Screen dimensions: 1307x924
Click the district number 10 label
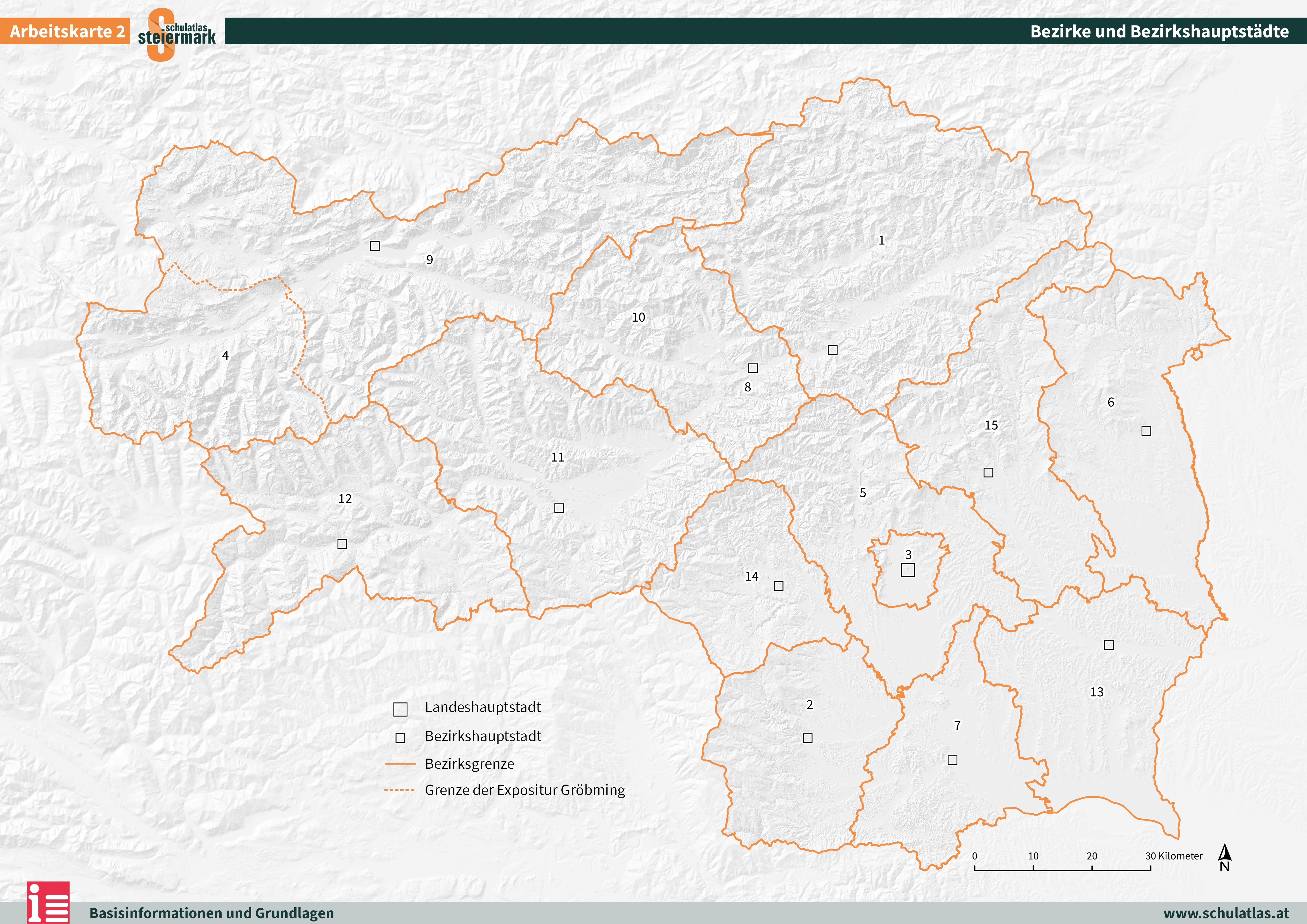[x=638, y=317]
